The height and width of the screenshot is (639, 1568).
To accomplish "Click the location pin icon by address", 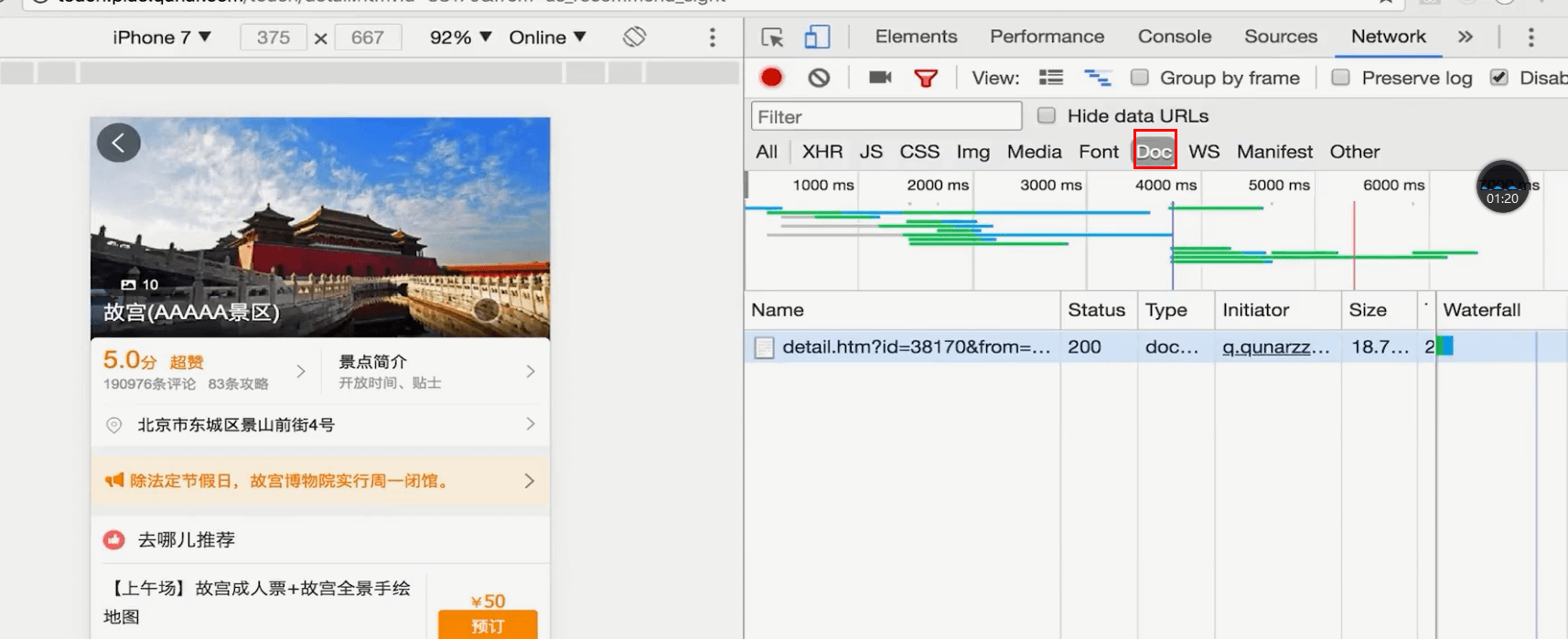I will coord(114,425).
